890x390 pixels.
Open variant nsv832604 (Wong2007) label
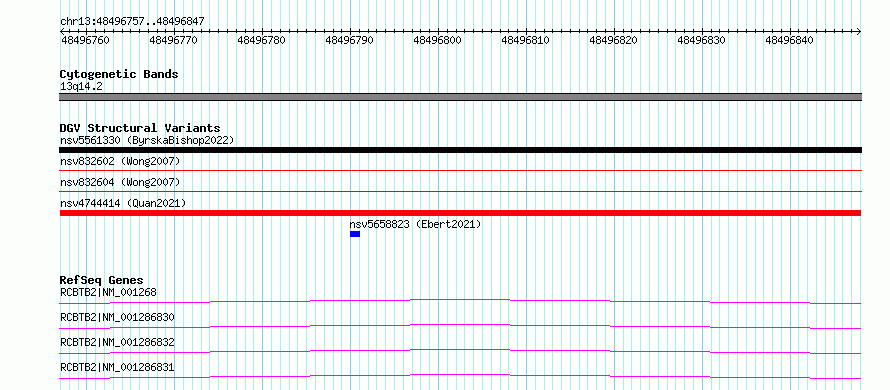coord(120,182)
